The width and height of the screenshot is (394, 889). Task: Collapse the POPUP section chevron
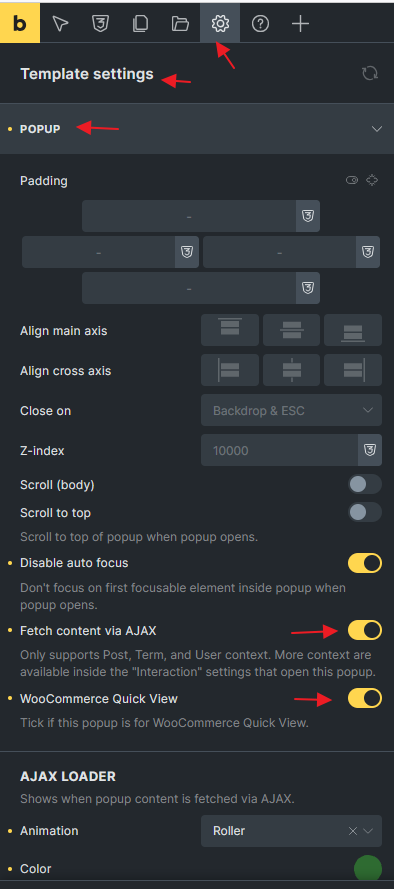click(377, 129)
